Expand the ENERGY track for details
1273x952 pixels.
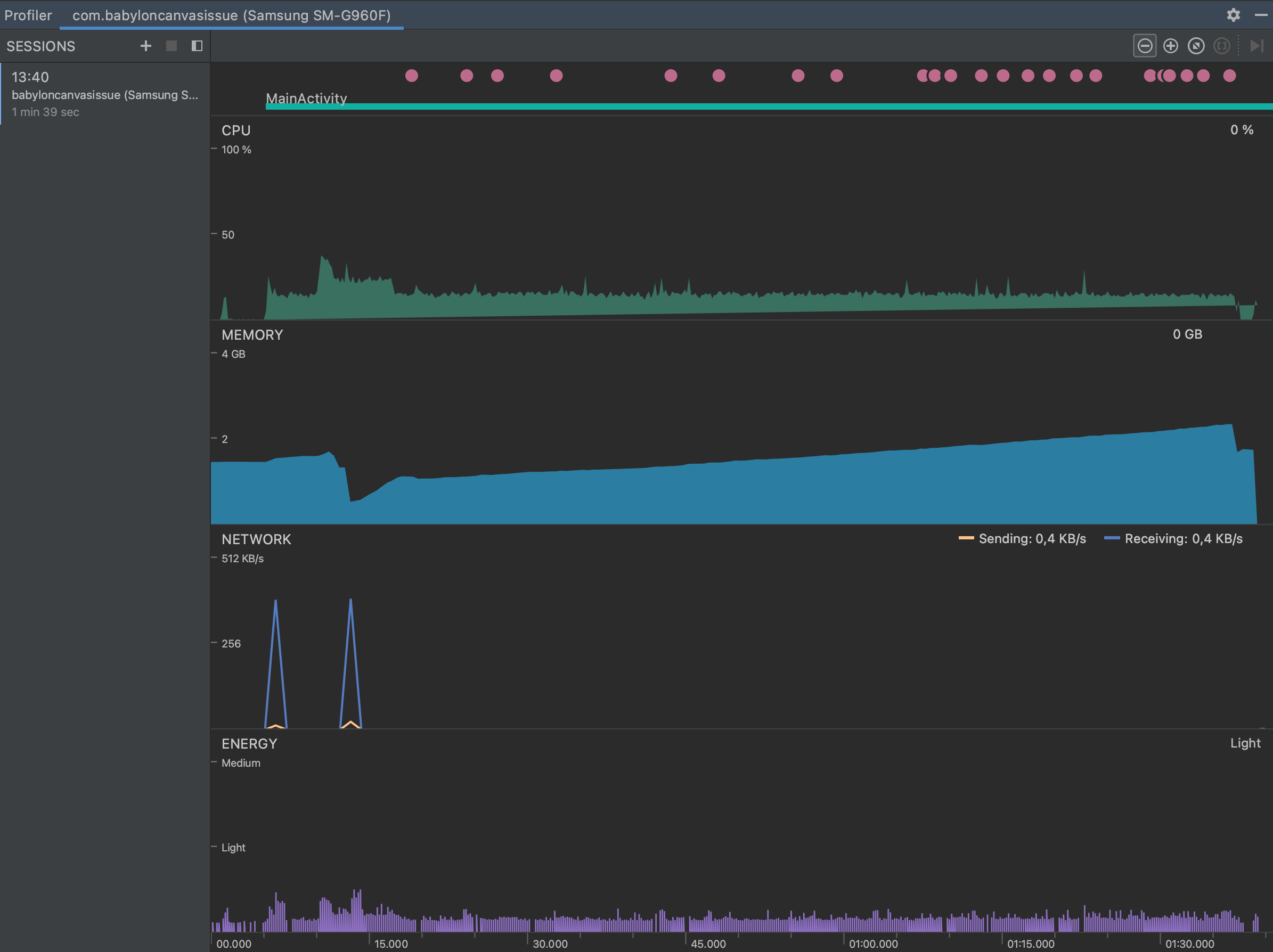(249, 743)
